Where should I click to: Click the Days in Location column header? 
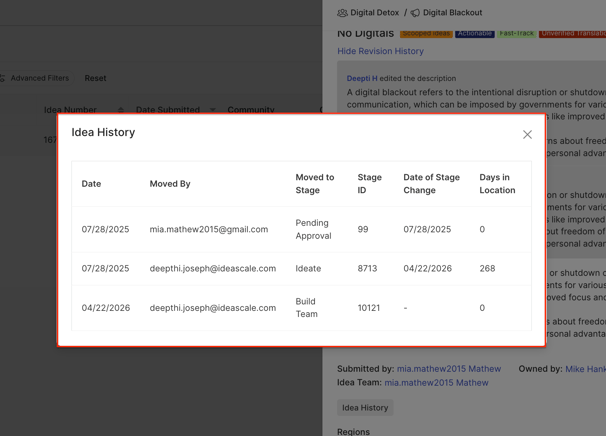pyautogui.click(x=497, y=184)
